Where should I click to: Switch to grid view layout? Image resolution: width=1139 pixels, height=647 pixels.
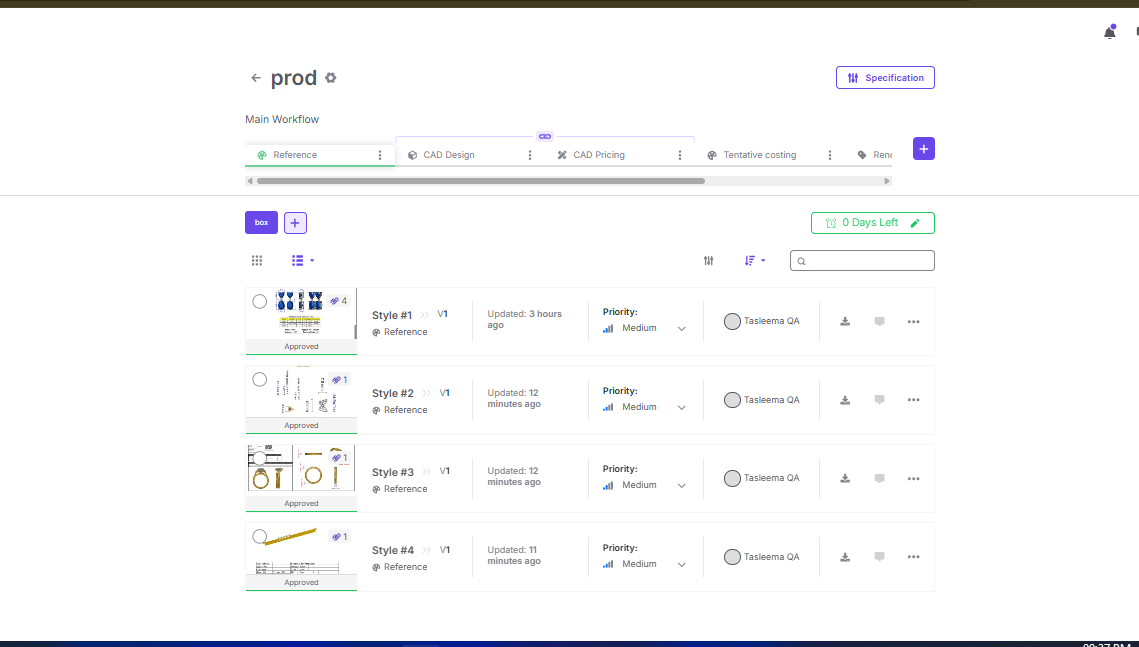coord(257,261)
